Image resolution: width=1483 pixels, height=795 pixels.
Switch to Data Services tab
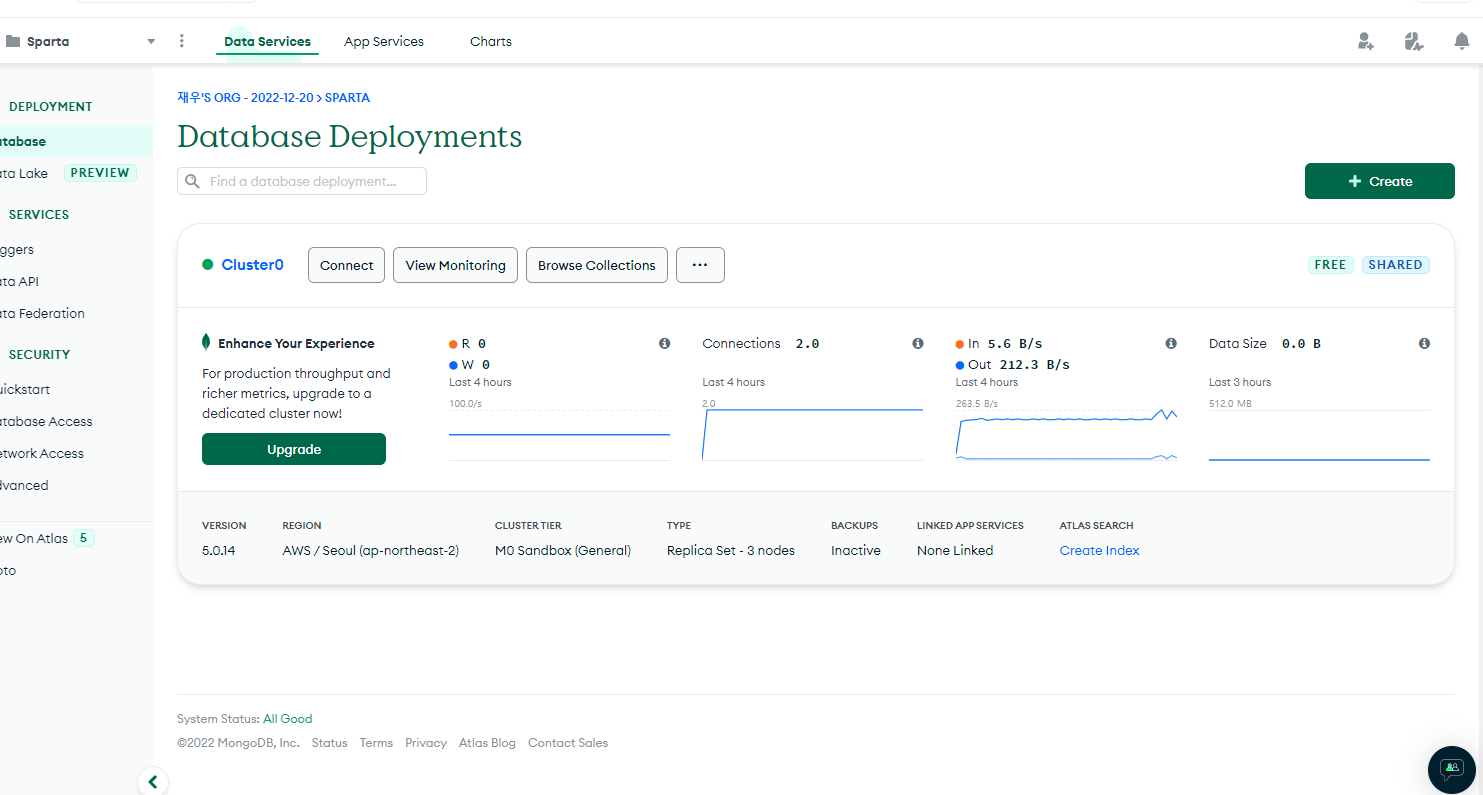click(267, 41)
